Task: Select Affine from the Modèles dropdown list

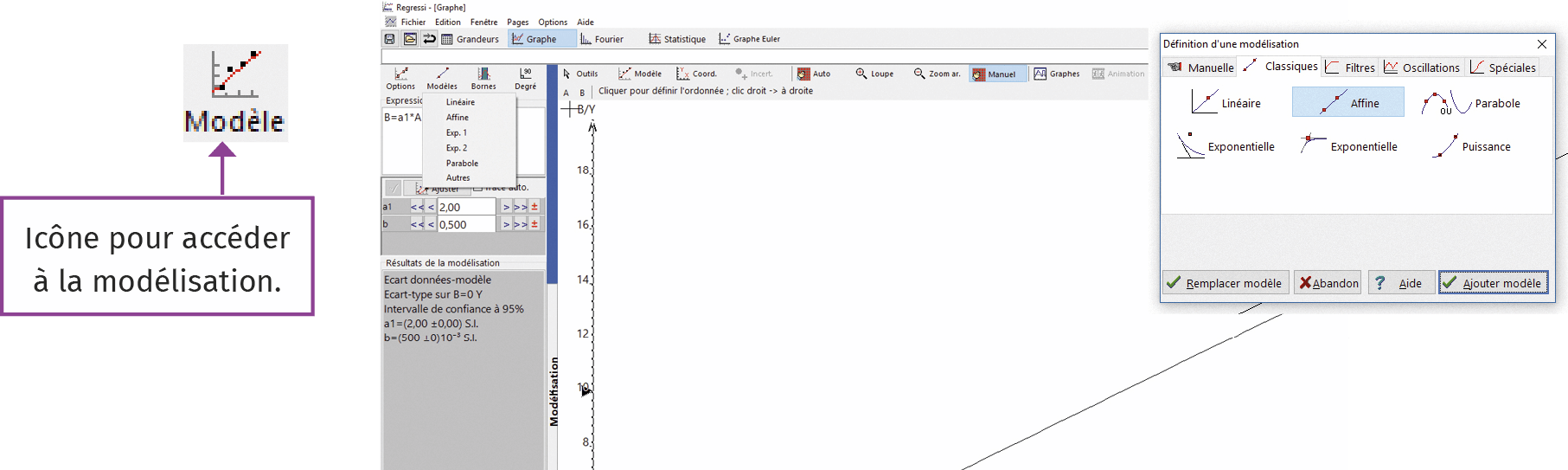Action: (458, 118)
